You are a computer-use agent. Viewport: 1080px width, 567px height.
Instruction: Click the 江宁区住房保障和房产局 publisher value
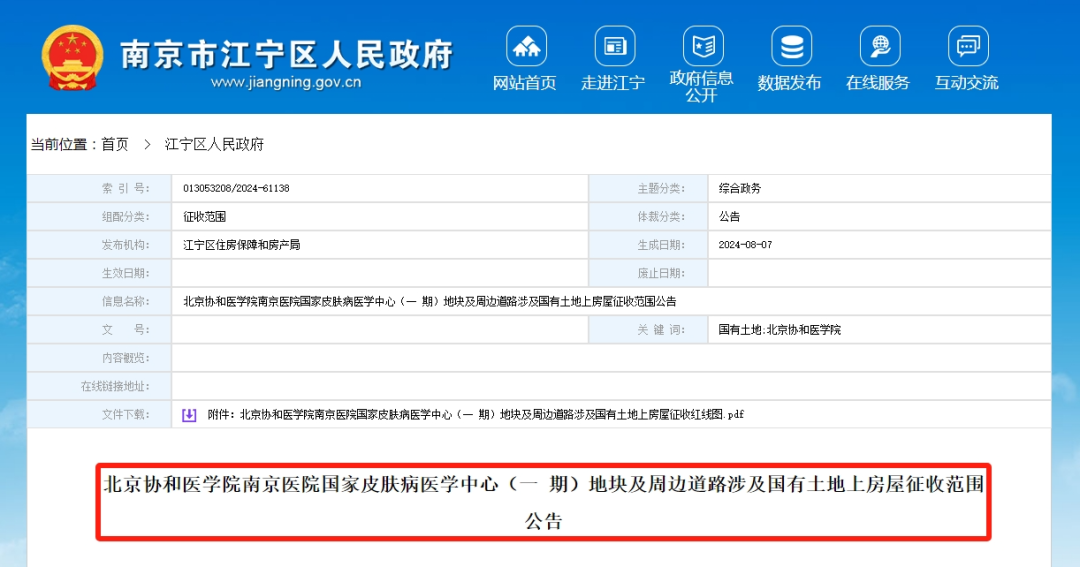pyautogui.click(x=242, y=245)
